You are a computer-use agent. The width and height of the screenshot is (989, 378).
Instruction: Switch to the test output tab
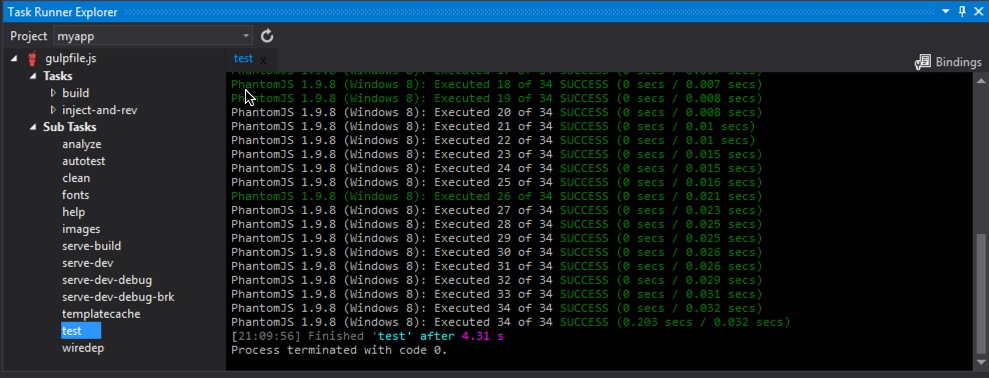(243, 59)
